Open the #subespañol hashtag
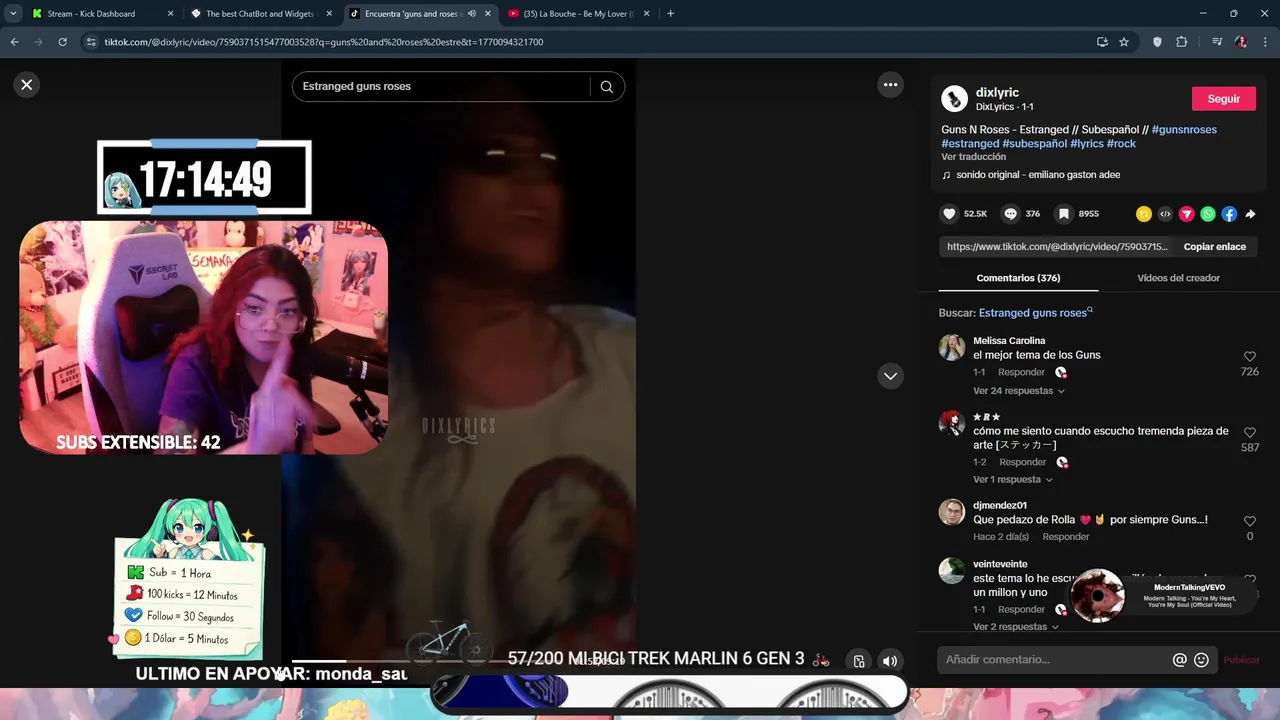The image size is (1280, 720). [x=1035, y=144]
